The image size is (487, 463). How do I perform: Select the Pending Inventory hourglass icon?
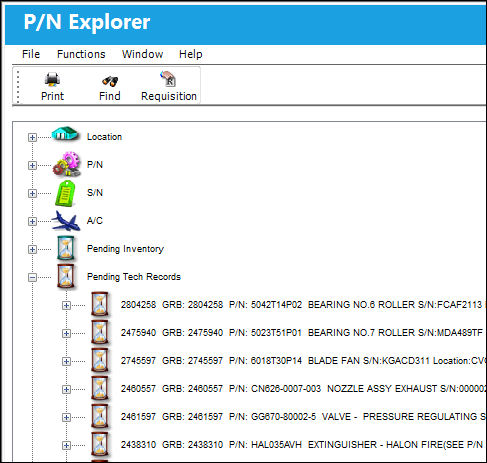[66, 248]
